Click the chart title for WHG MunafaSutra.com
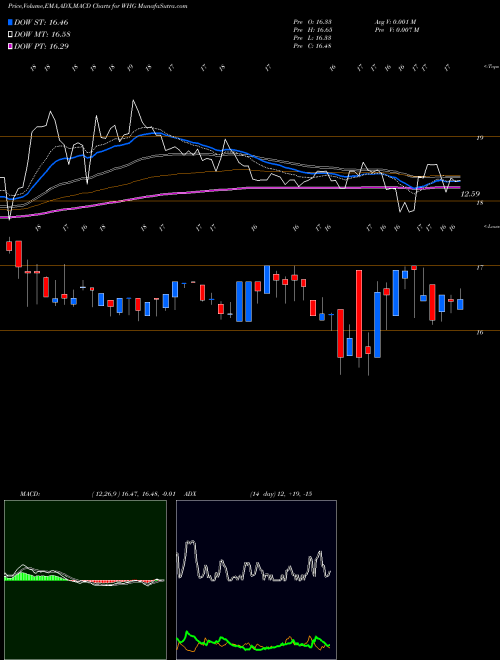 click(x=98, y=6)
